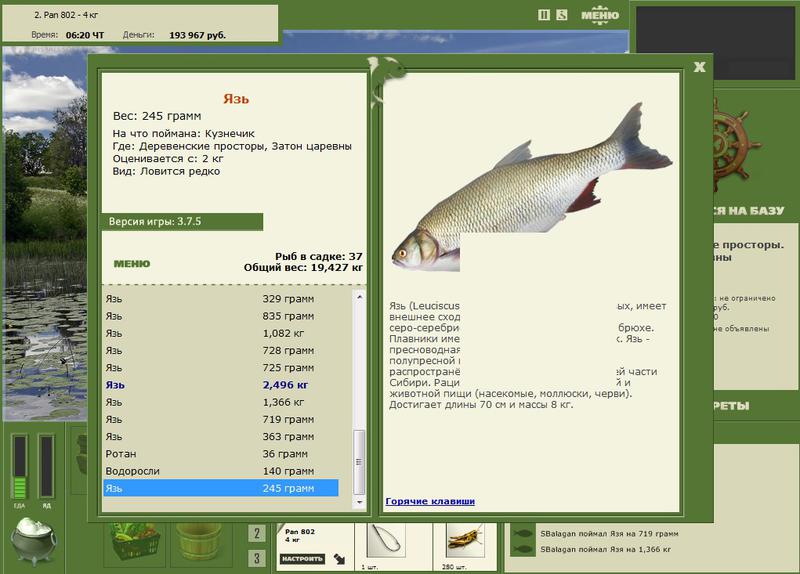Select the highlighted Язь 245 грамм row

point(221,488)
